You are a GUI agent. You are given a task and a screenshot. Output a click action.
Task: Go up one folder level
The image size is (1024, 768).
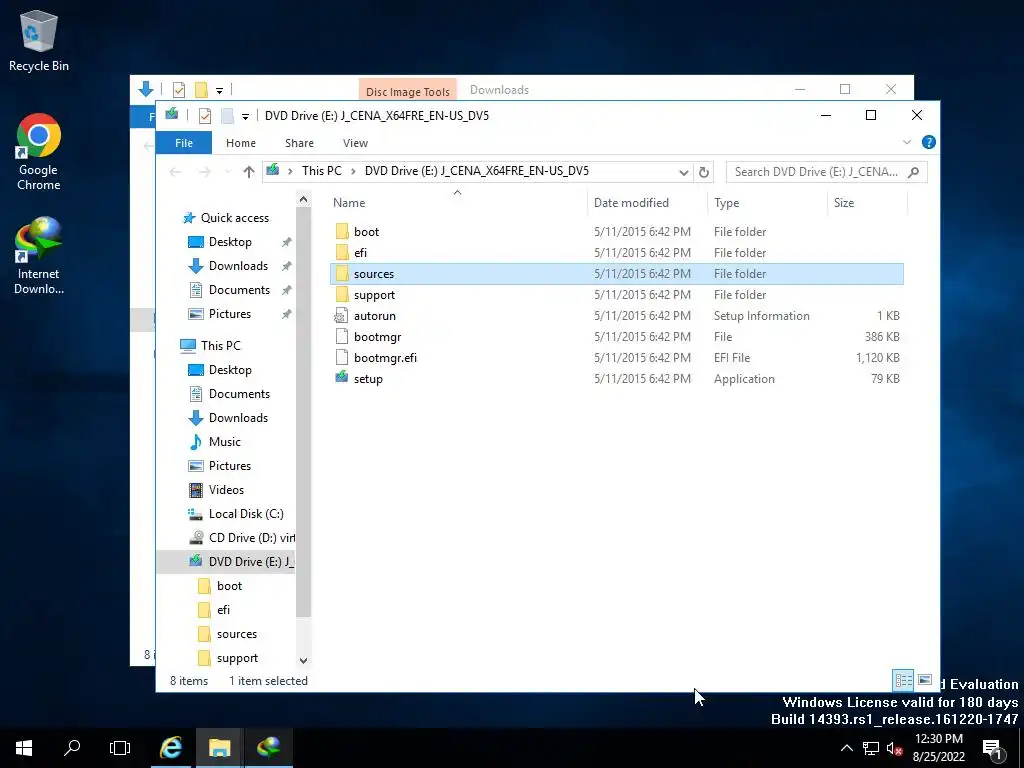pyautogui.click(x=248, y=172)
